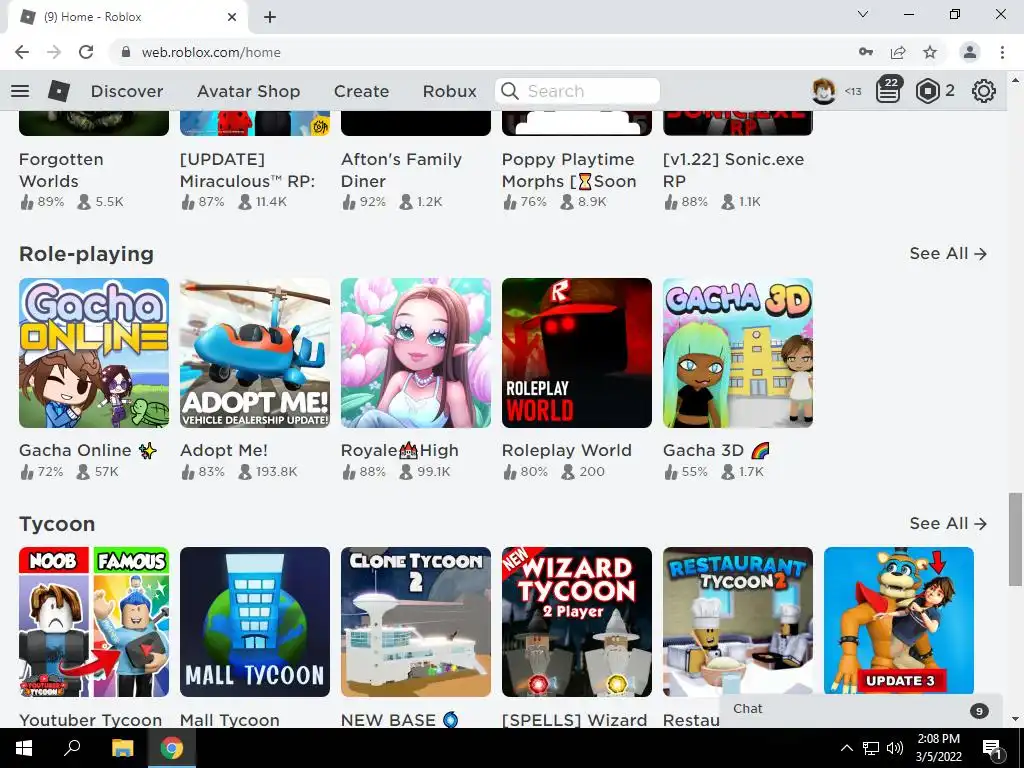The width and height of the screenshot is (1024, 768).
Task: Open Wizard Tycoon 2 Player thumbnail
Action: (577, 622)
